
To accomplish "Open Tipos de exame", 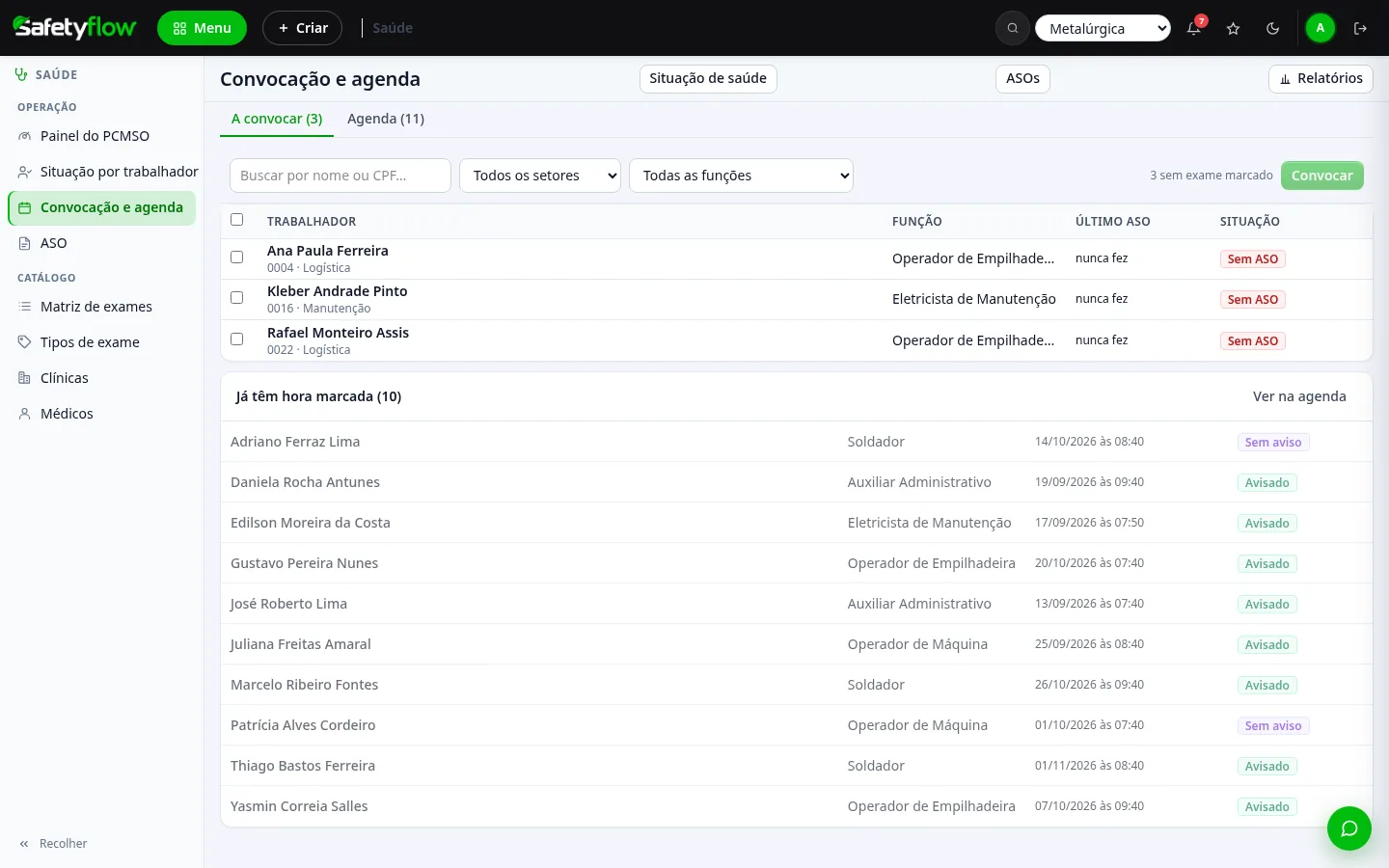I will pos(102,342).
